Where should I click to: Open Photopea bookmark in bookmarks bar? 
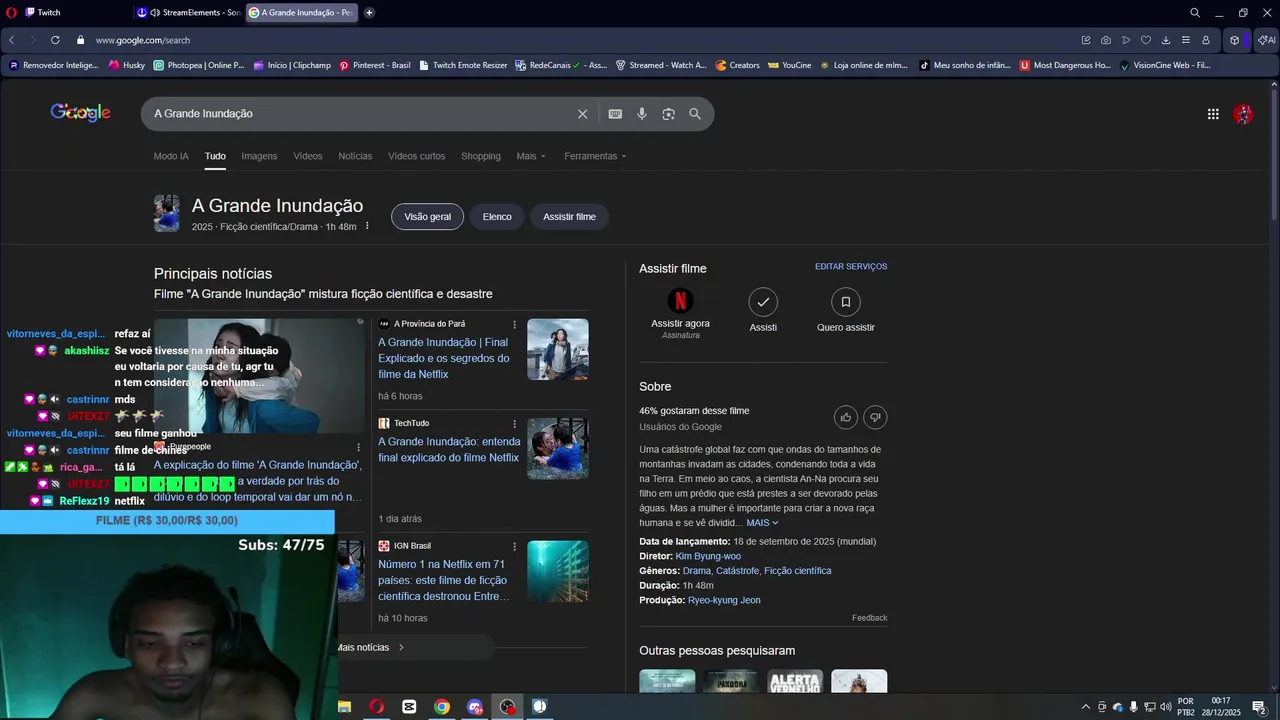198,65
